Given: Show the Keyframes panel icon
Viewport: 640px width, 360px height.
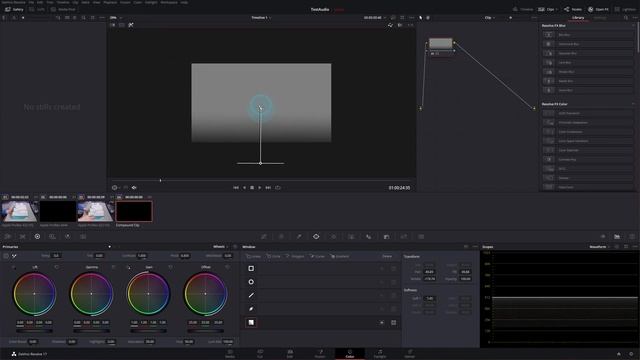Looking at the screenshot, I should tap(603, 236).
